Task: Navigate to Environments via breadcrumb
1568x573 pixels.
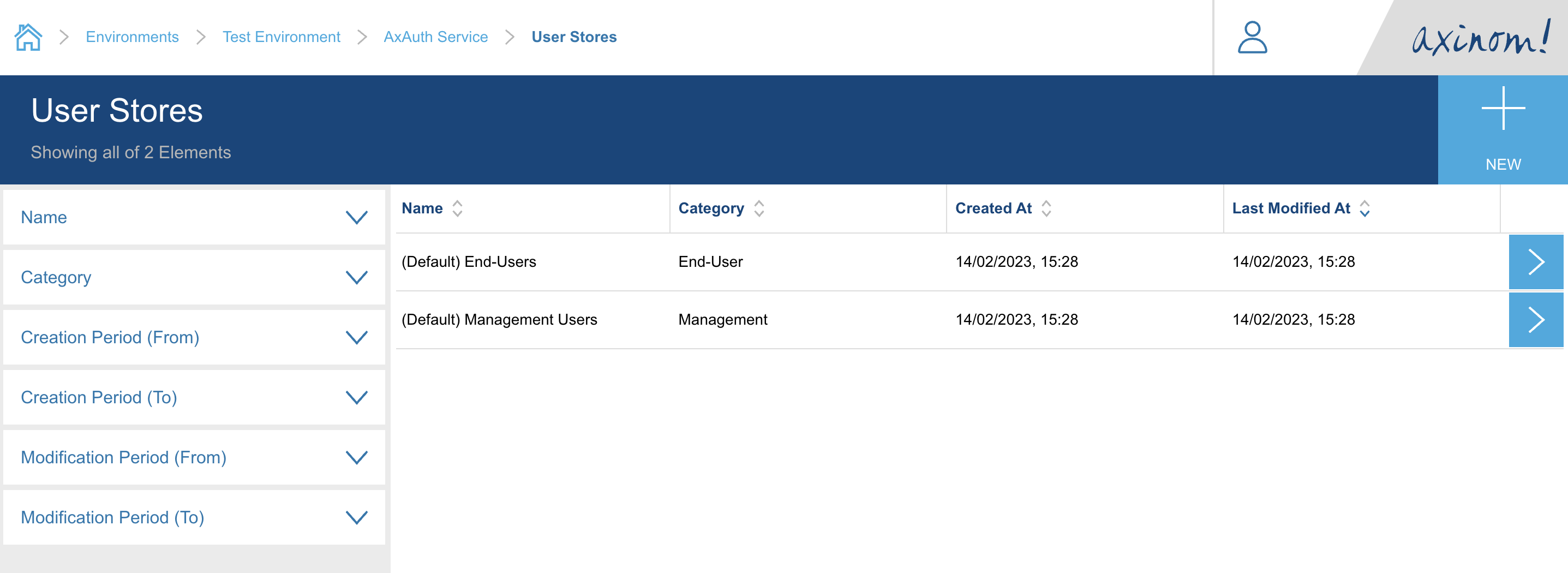Action: pos(132,37)
